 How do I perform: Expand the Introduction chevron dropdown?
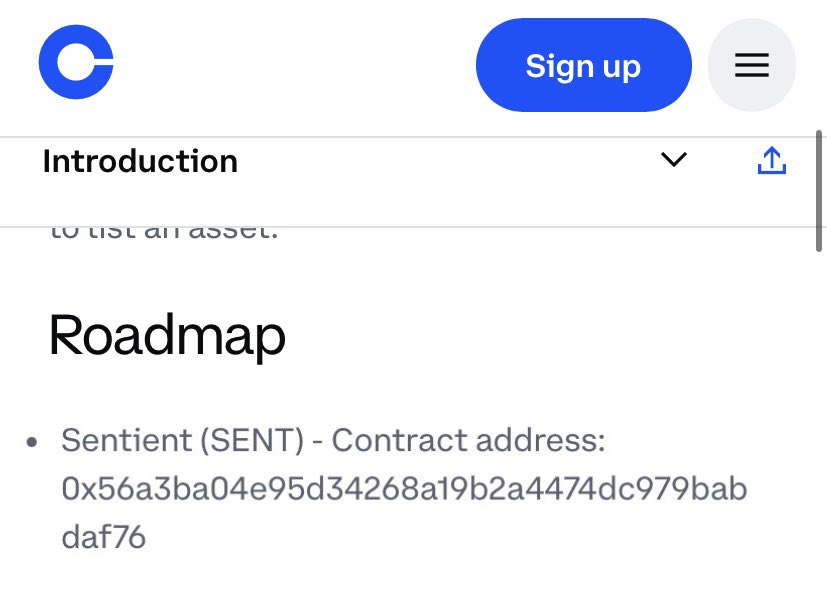pos(674,160)
